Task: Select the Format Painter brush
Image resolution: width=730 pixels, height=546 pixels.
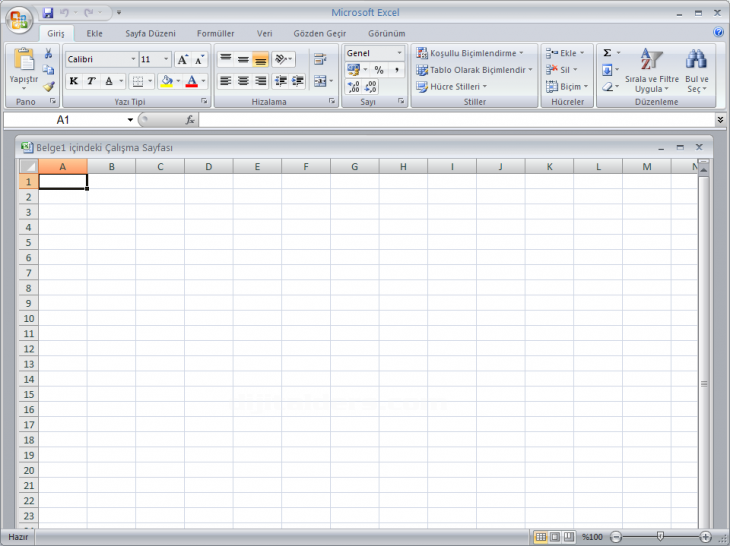Action: (x=48, y=87)
